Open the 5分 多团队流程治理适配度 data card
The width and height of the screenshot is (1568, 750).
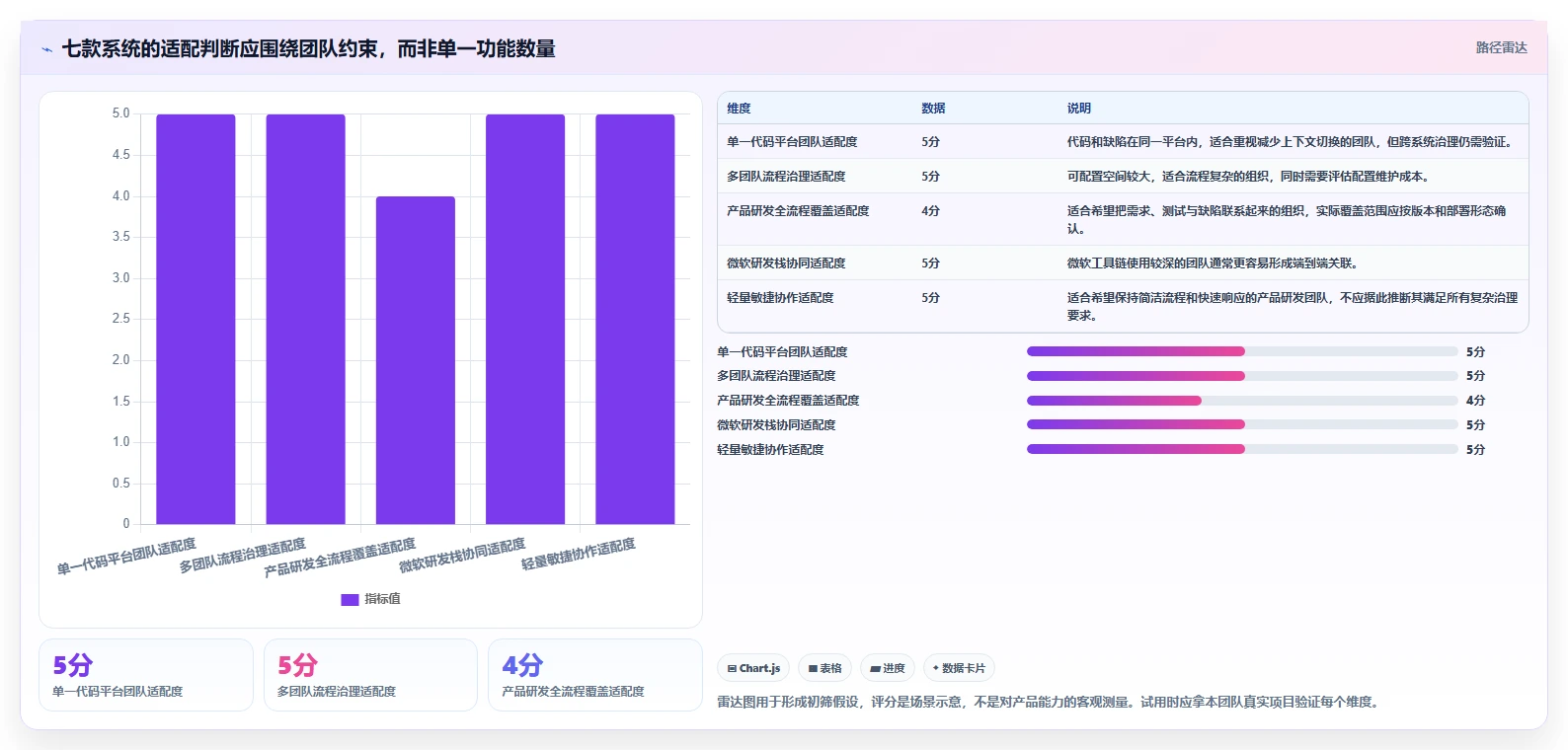click(370, 675)
